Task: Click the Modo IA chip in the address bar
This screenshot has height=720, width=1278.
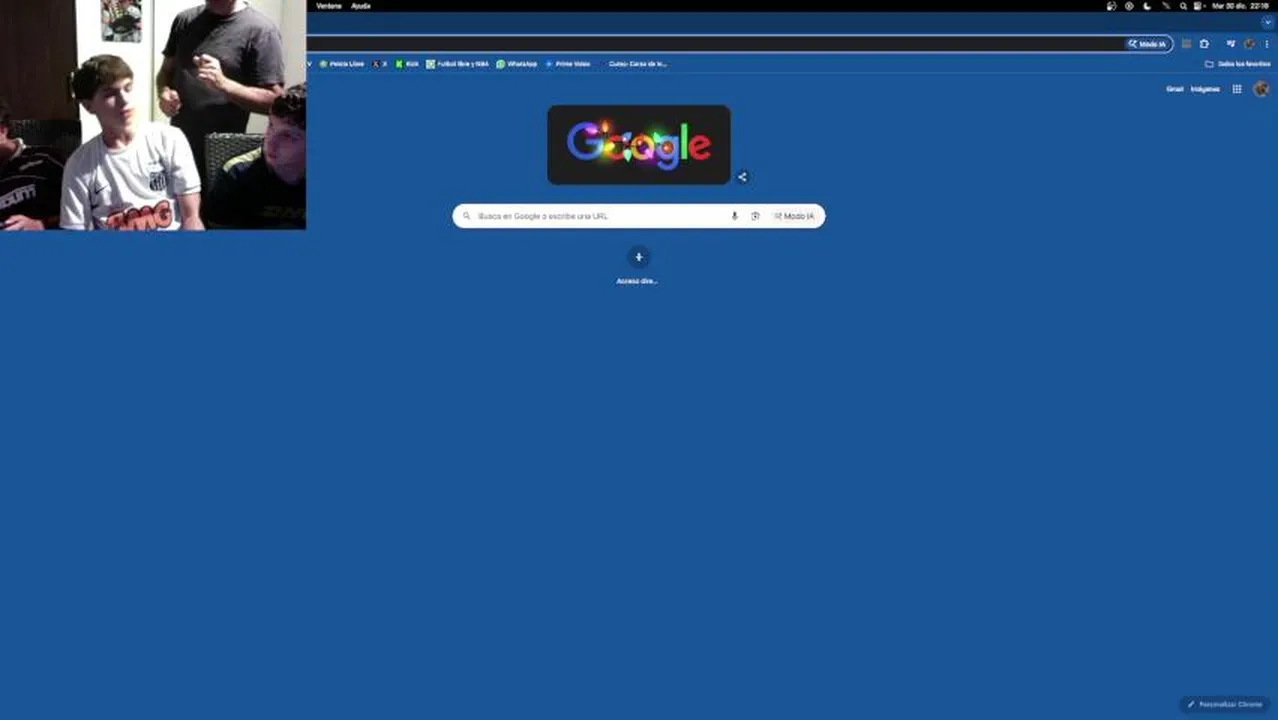Action: [1147, 44]
